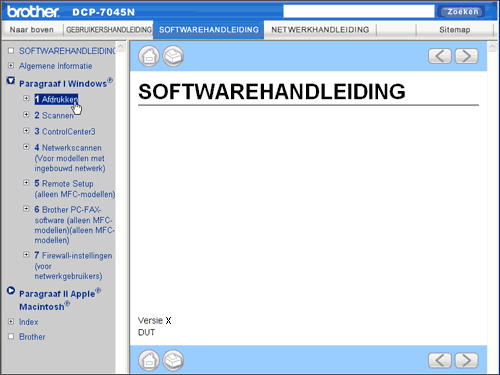
Task: Switch to NETWERKHANDLEIDING tab
Action: [x=320, y=30]
